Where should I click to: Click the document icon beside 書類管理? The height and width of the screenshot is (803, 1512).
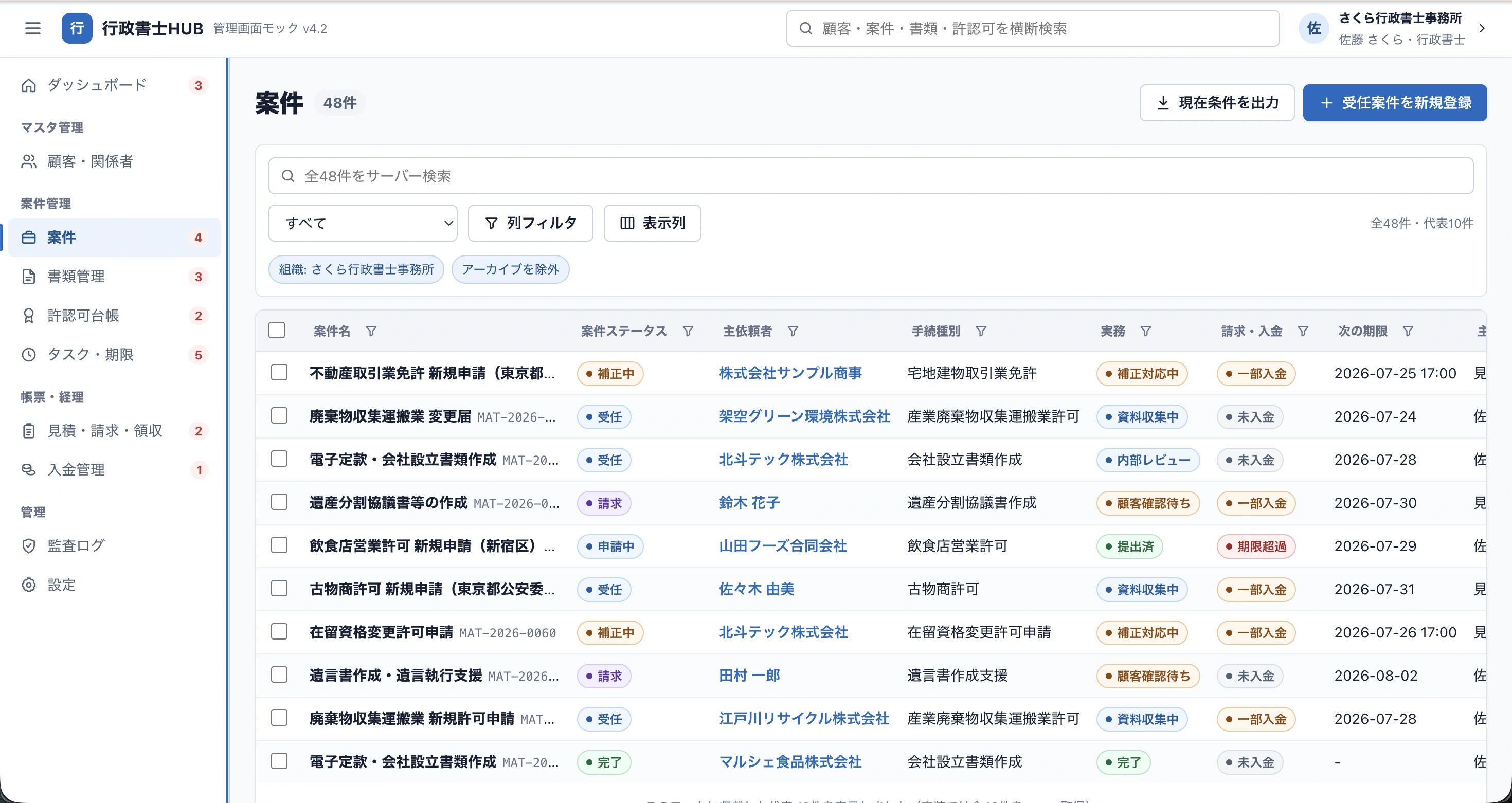tap(29, 277)
